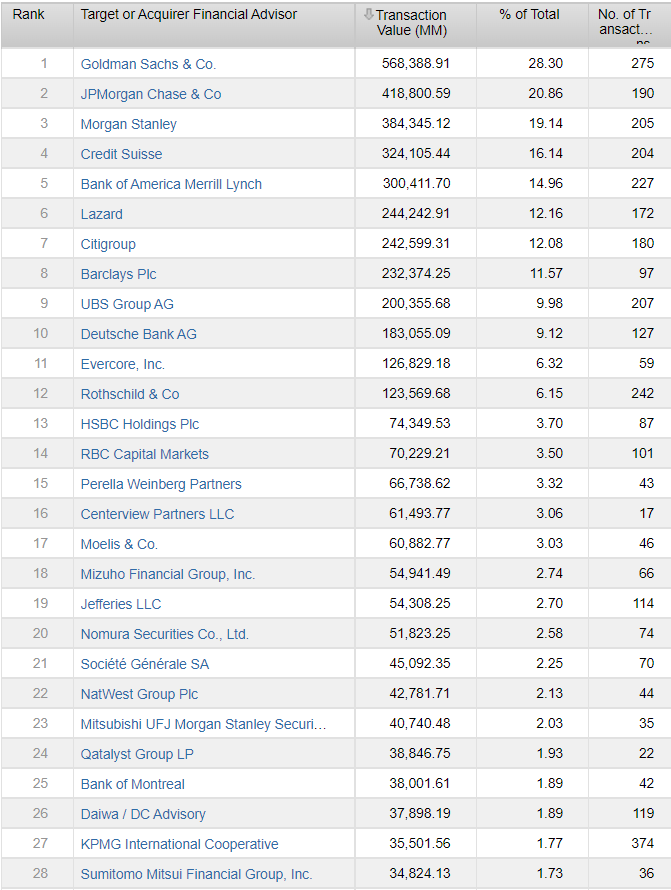This screenshot has width=671, height=890.
Task: Click the Credit Suisse link
Action: point(121,154)
